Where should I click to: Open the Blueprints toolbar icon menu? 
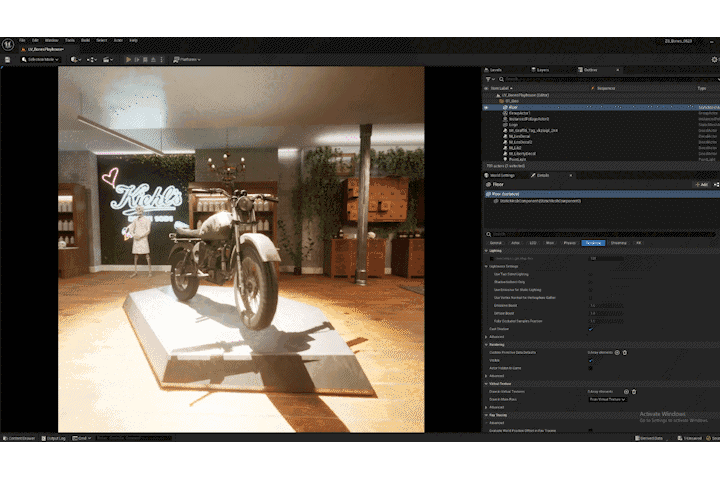(91, 60)
